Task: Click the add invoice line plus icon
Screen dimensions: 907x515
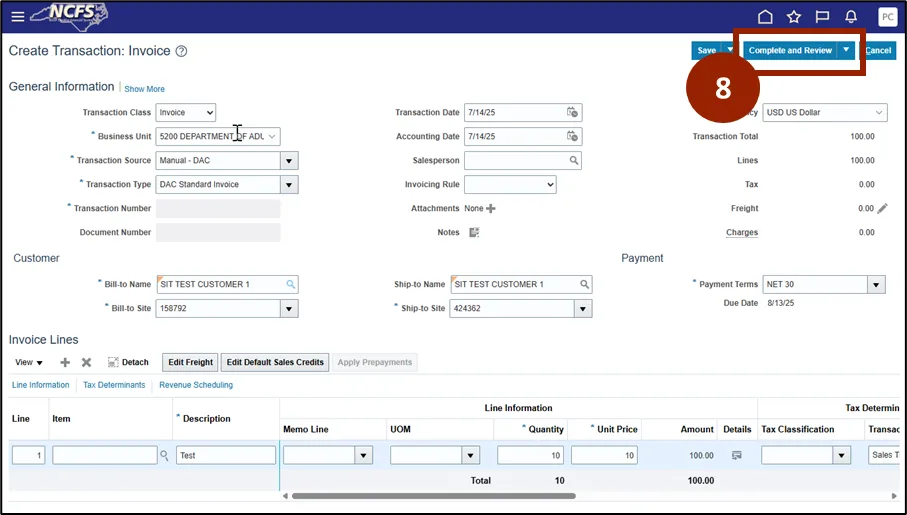Action: point(65,362)
